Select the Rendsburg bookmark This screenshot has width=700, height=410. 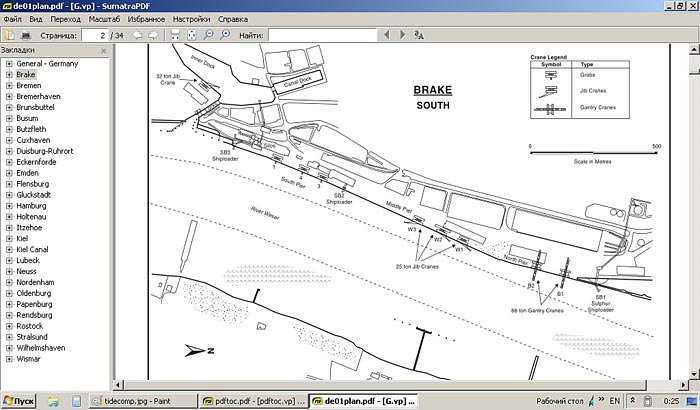(34, 315)
